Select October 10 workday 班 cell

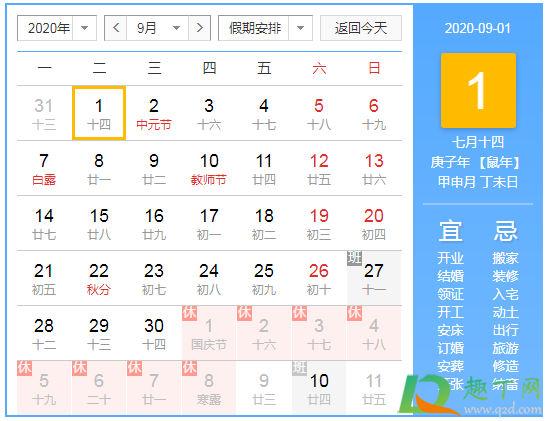(x=319, y=388)
